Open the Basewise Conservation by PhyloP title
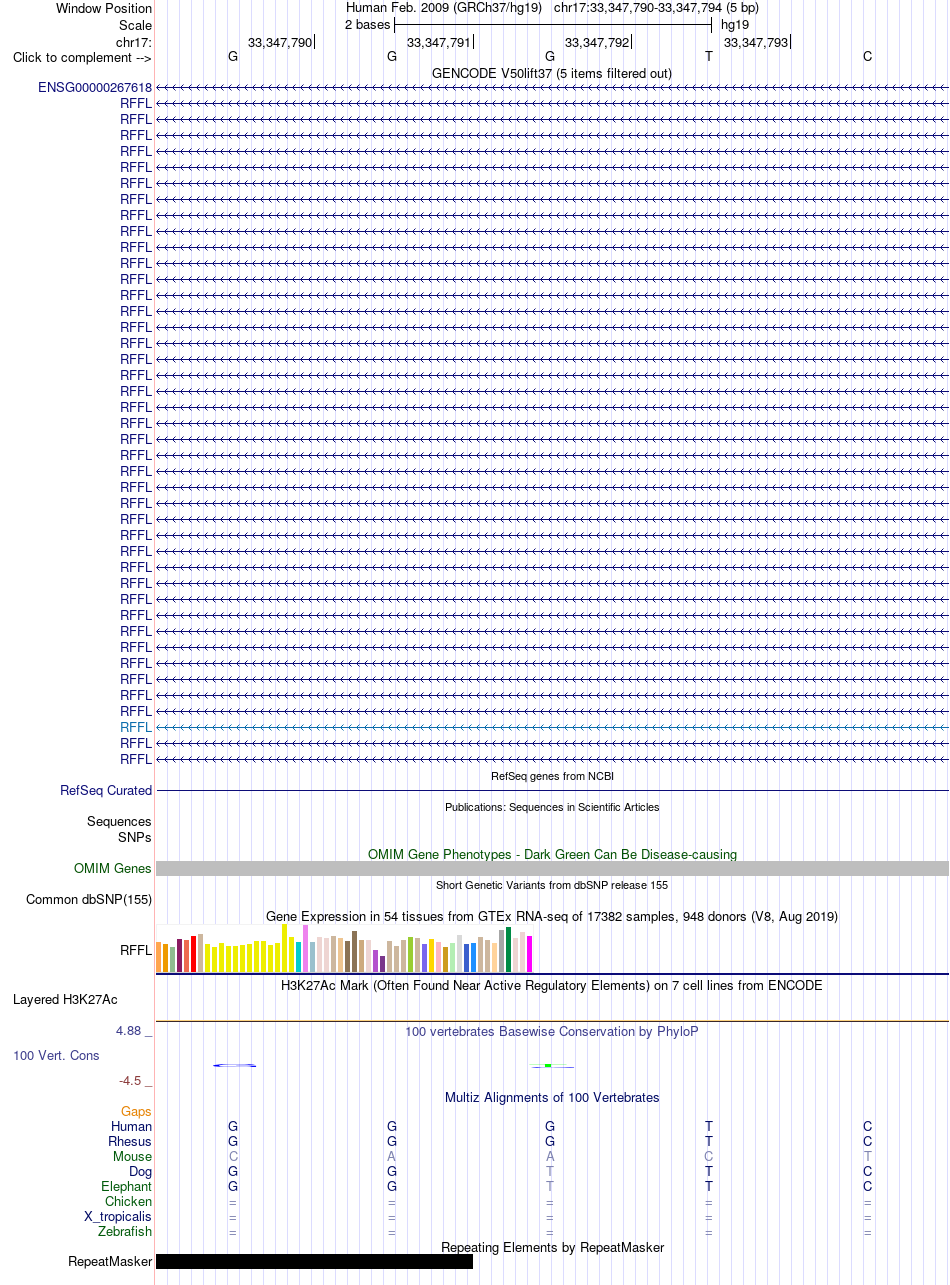Viewport: 950px width, 1285px height. point(552,1031)
